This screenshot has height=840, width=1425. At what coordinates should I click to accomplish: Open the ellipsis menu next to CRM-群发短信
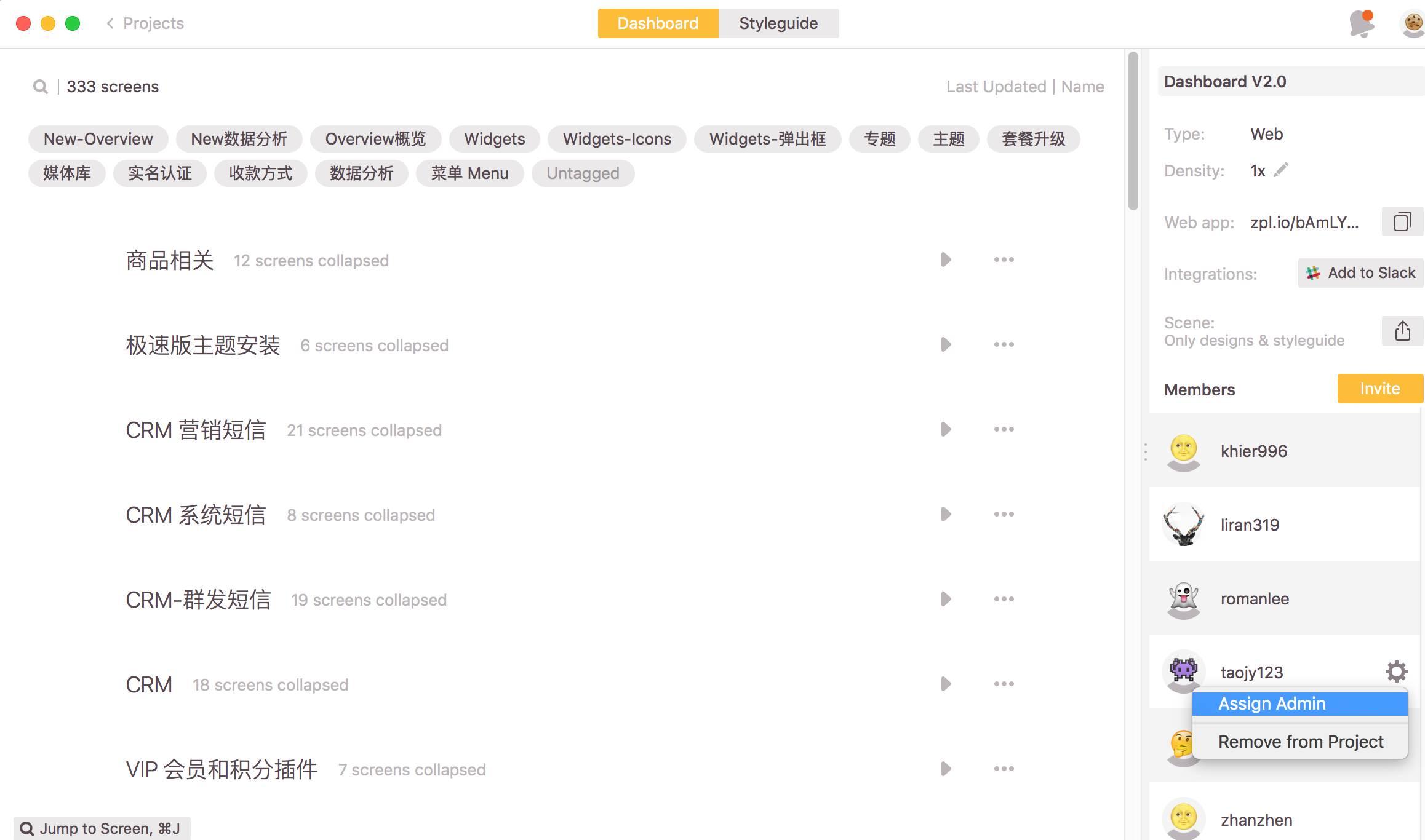(x=1004, y=598)
